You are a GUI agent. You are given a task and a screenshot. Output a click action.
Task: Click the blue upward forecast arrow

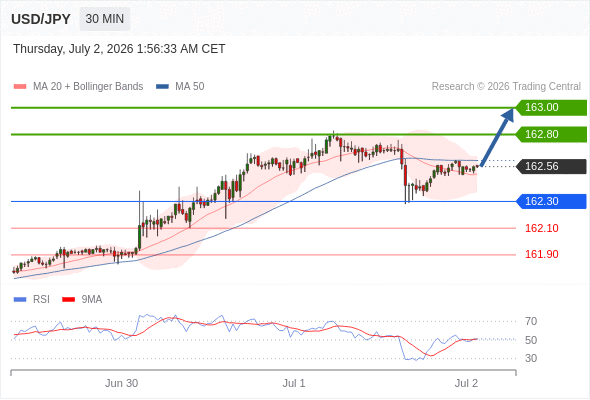tap(497, 137)
